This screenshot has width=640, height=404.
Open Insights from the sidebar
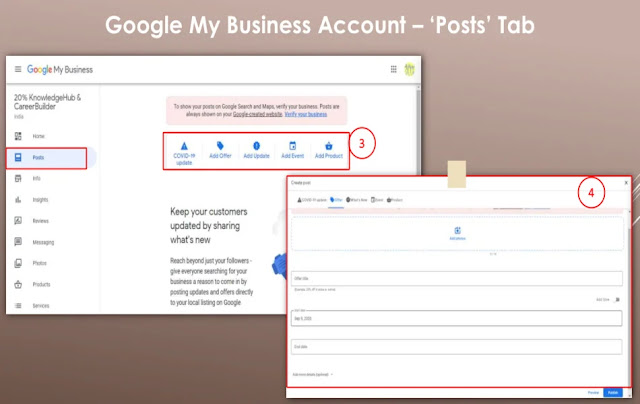point(40,200)
